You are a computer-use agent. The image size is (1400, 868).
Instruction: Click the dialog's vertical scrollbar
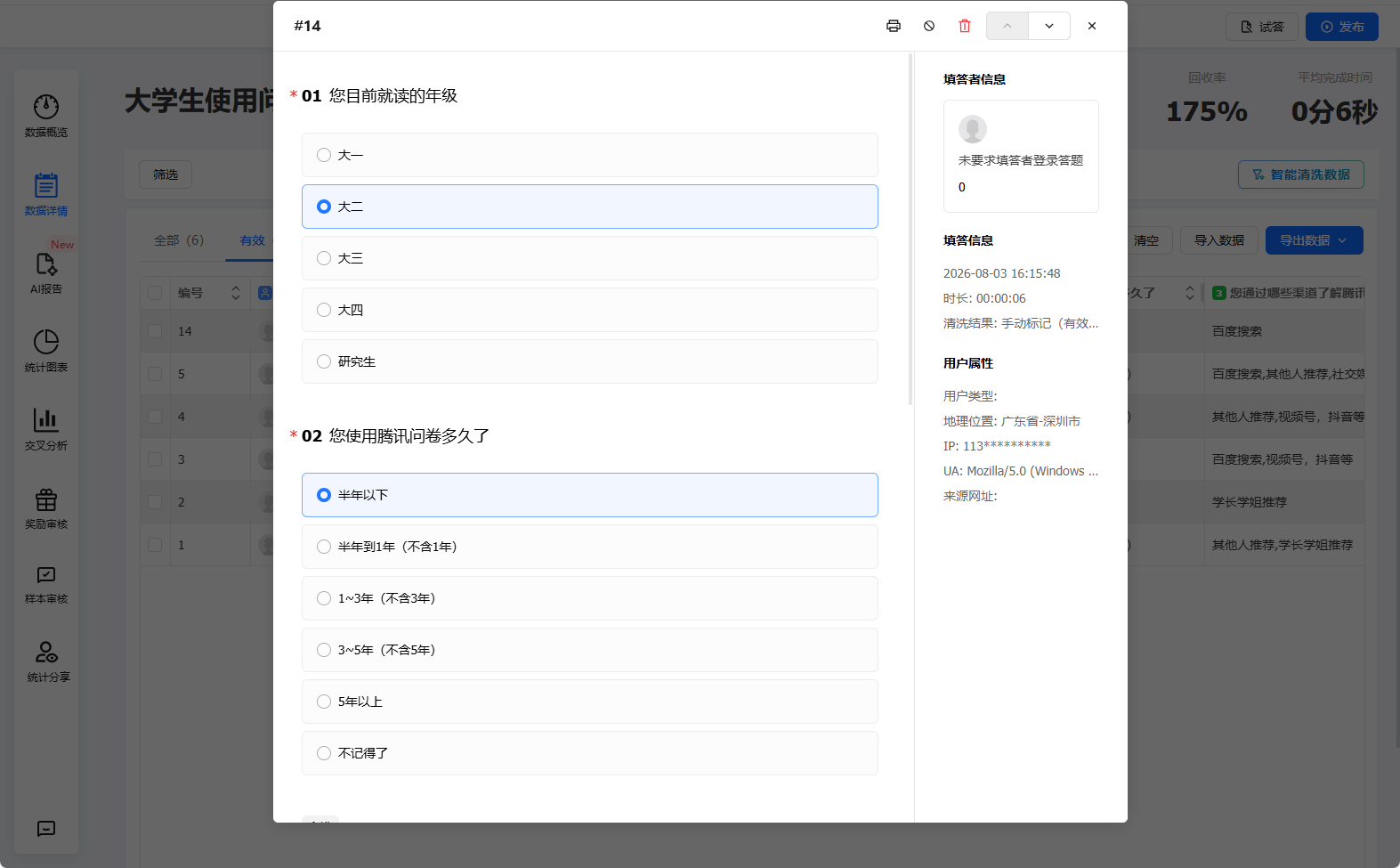pyautogui.click(x=910, y=230)
